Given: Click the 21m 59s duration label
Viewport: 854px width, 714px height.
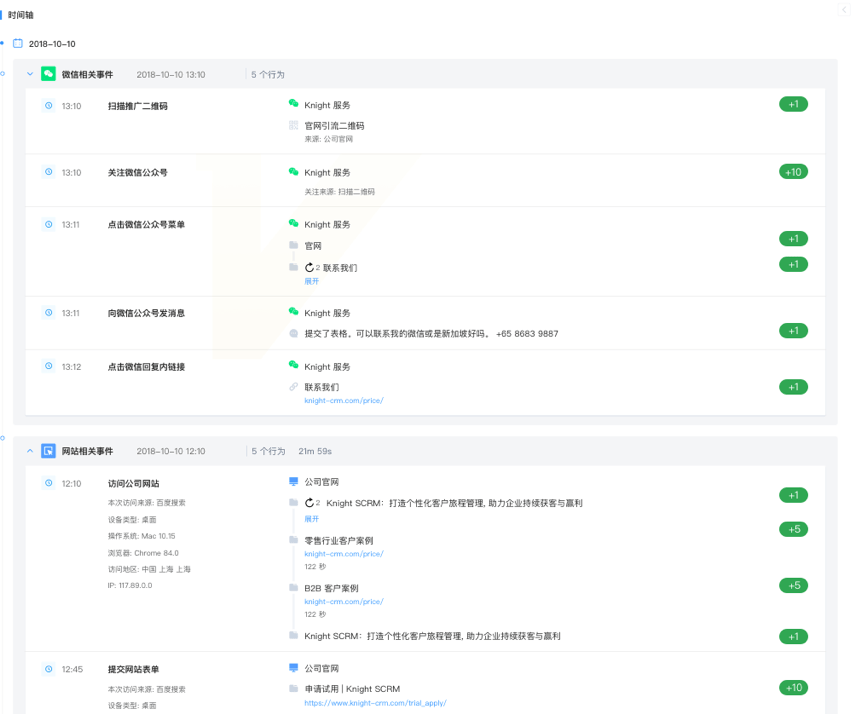Looking at the screenshot, I should pyautogui.click(x=315, y=451).
